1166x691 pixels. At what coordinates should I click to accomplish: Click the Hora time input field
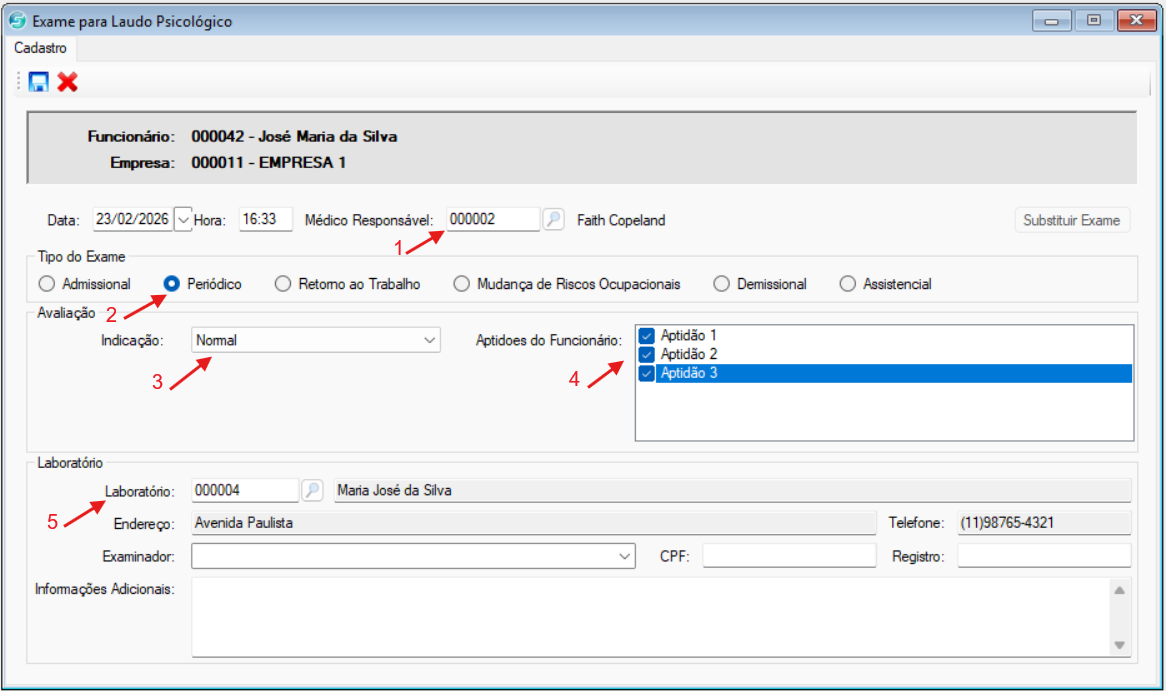click(x=265, y=219)
